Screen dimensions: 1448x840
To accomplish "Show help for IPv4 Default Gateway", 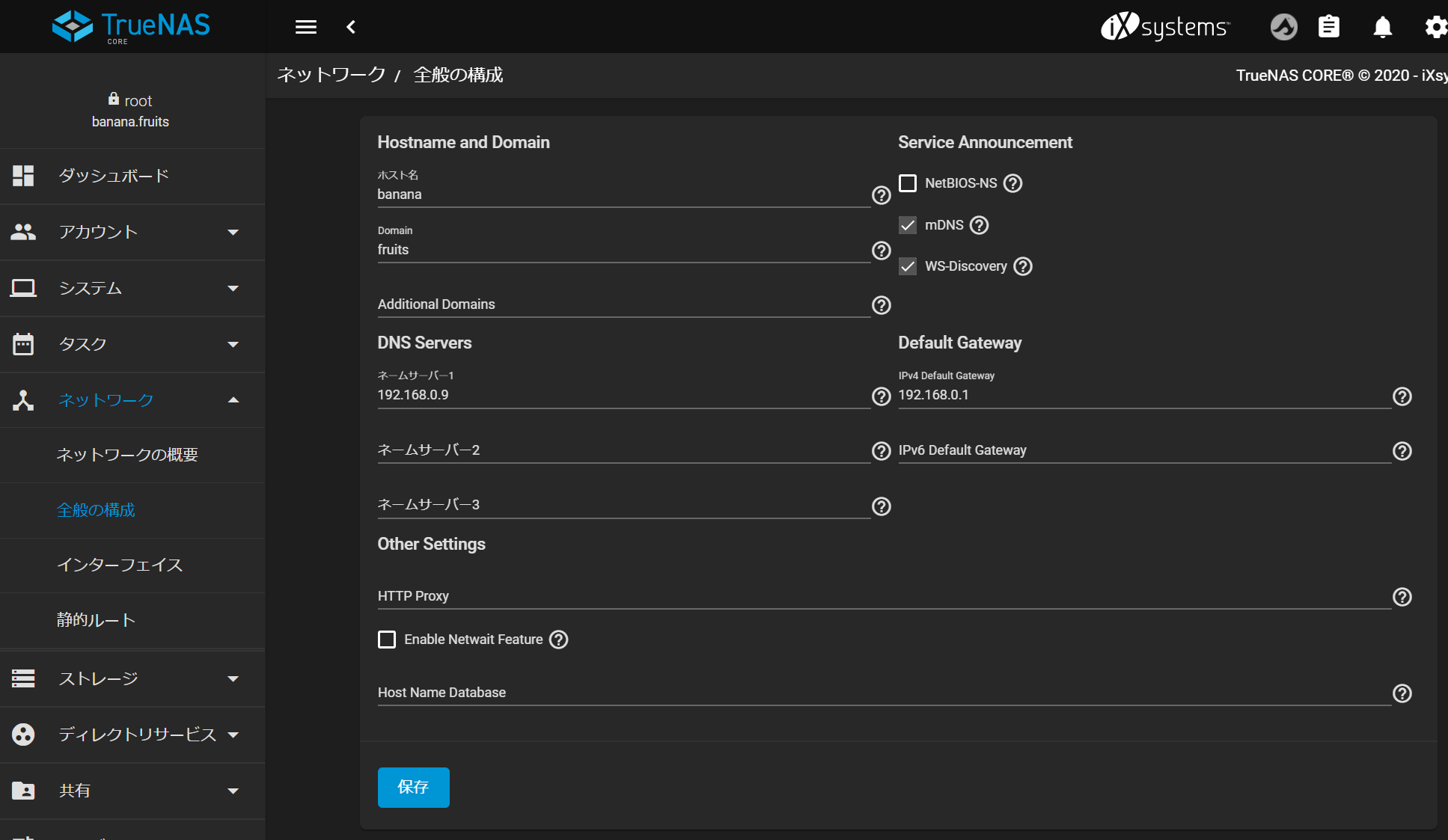I will pyautogui.click(x=1402, y=396).
